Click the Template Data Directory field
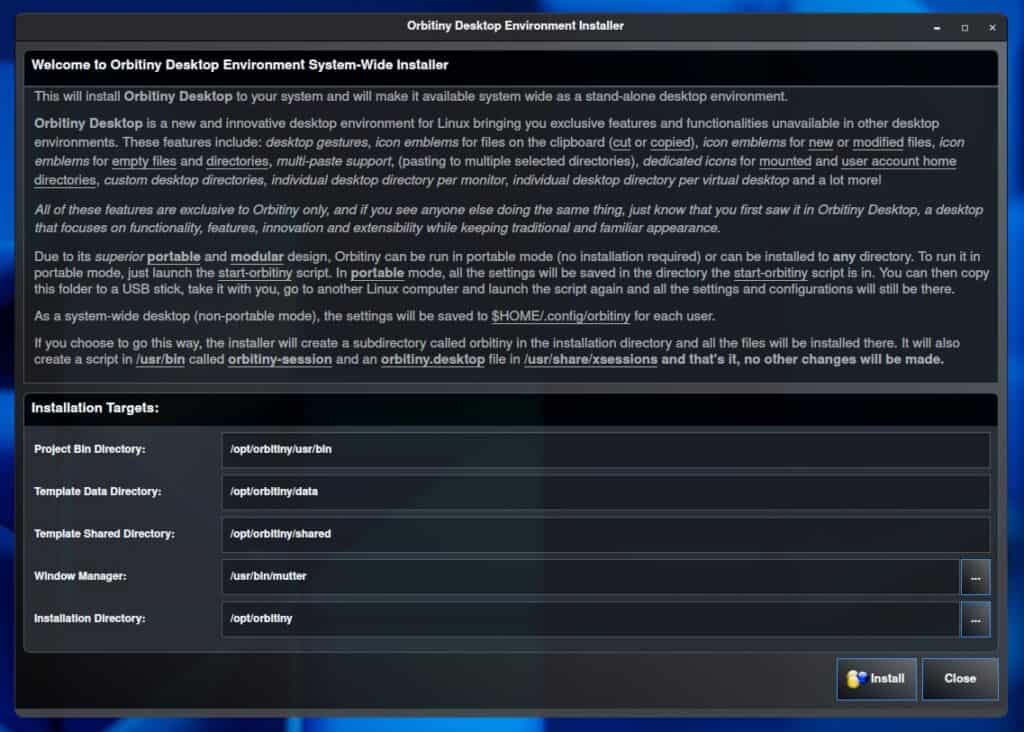 click(605, 492)
